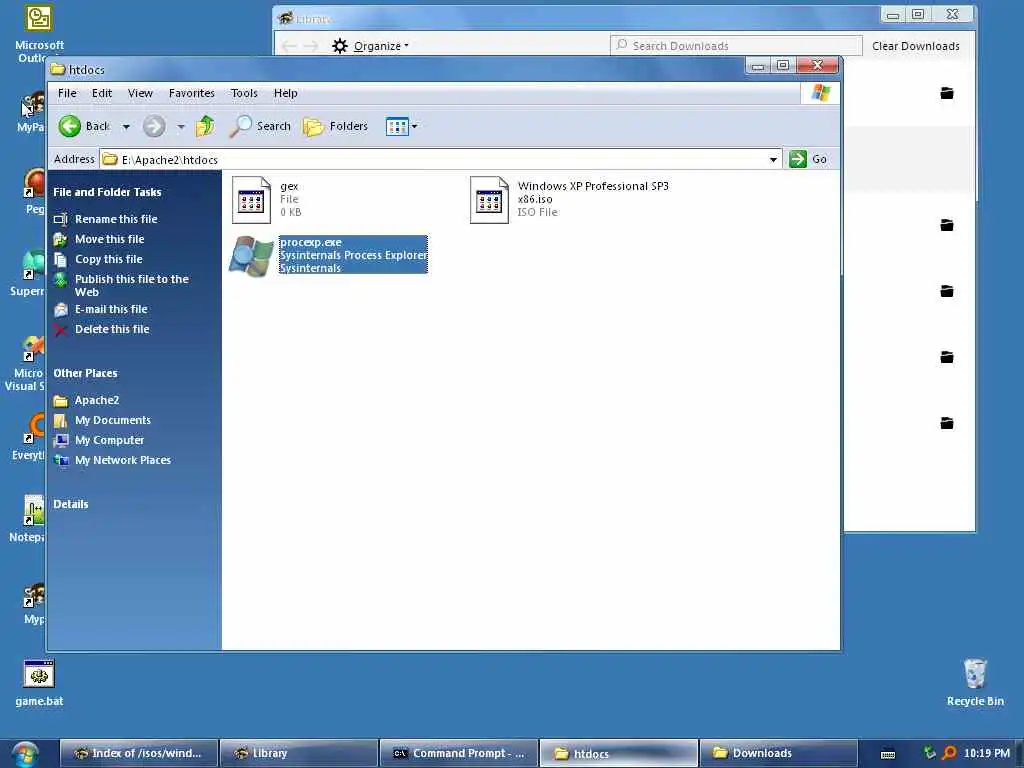Screen dimensions: 1024x768
Task: Collapse the File and Folder Tasks header
Action: click(x=107, y=192)
